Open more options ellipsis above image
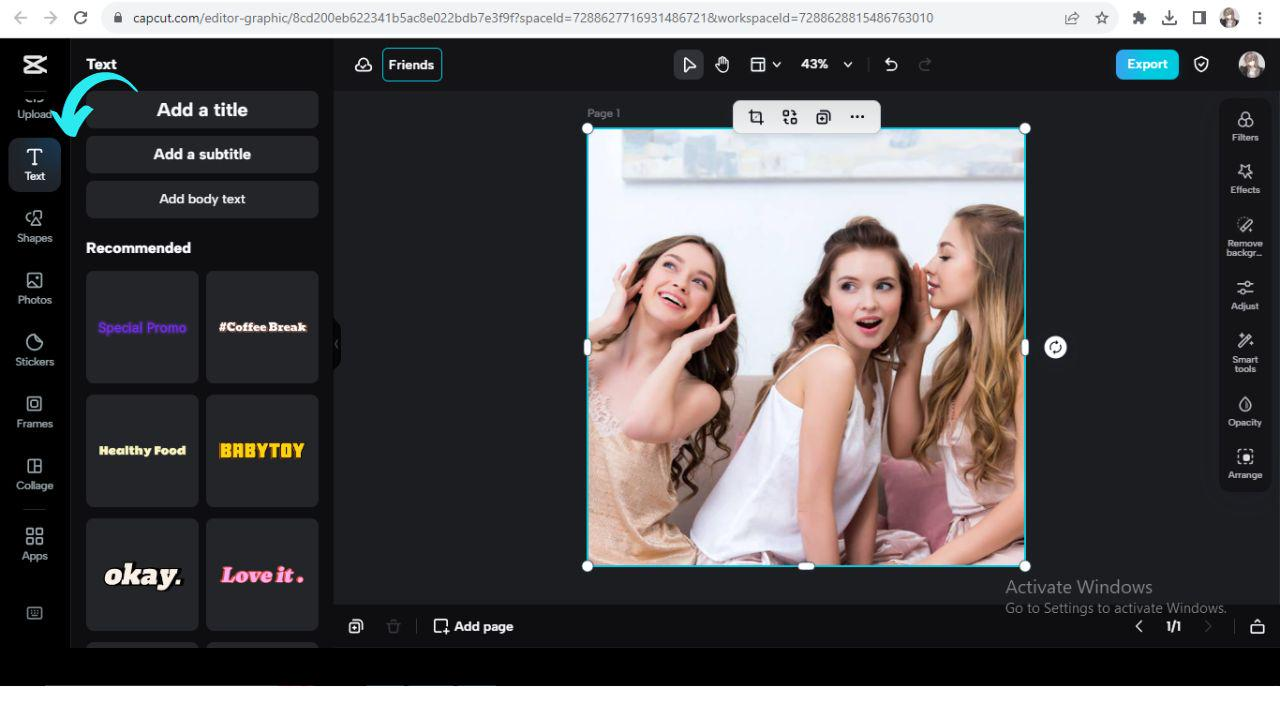This screenshot has height=720, width=1280. pos(857,117)
